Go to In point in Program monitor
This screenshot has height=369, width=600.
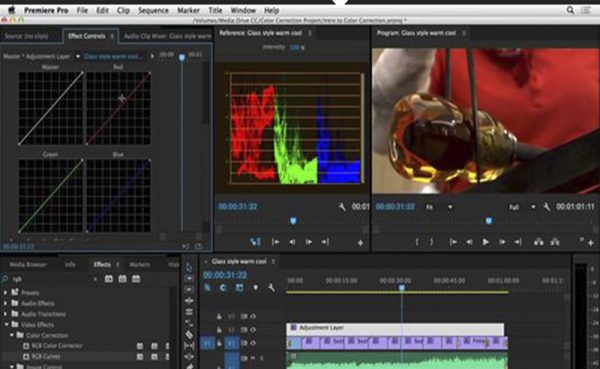453,242
